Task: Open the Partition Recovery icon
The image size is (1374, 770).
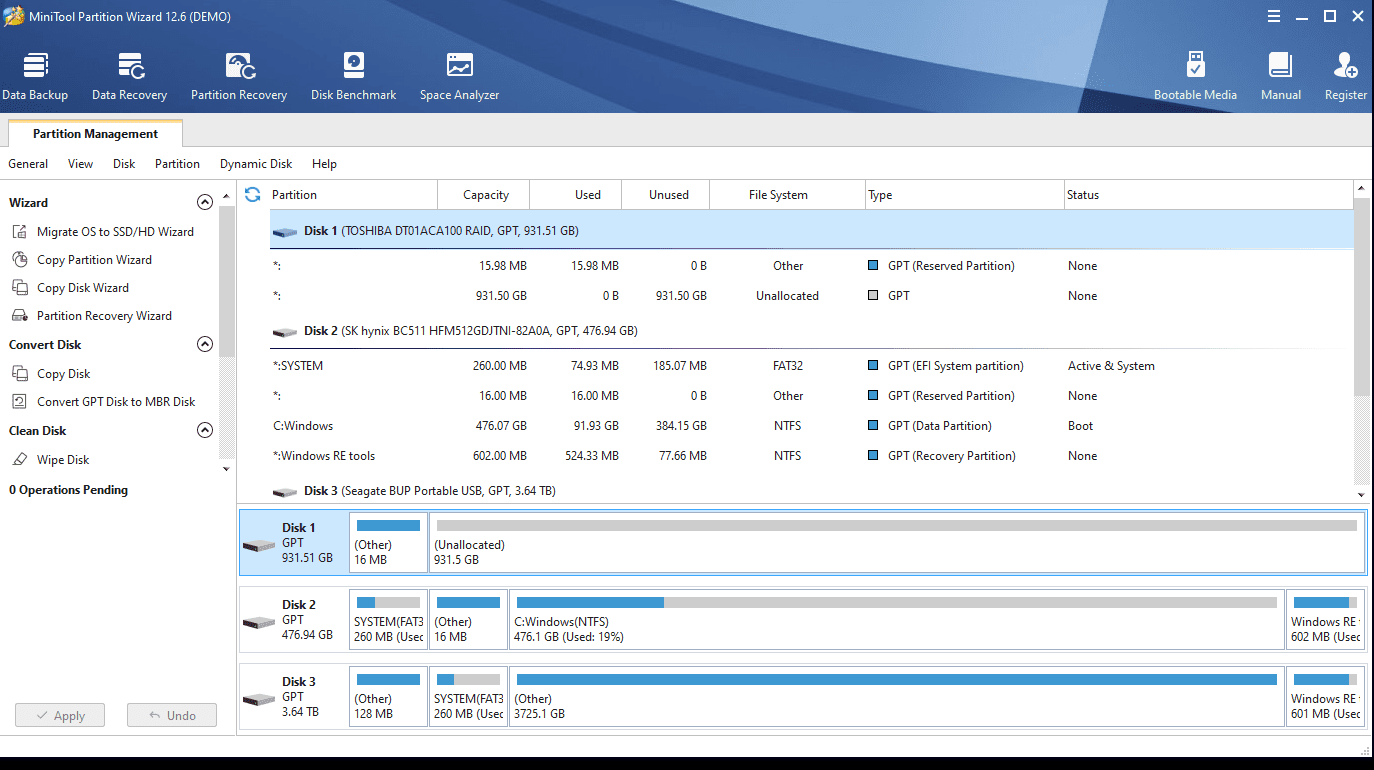Action: [x=240, y=66]
